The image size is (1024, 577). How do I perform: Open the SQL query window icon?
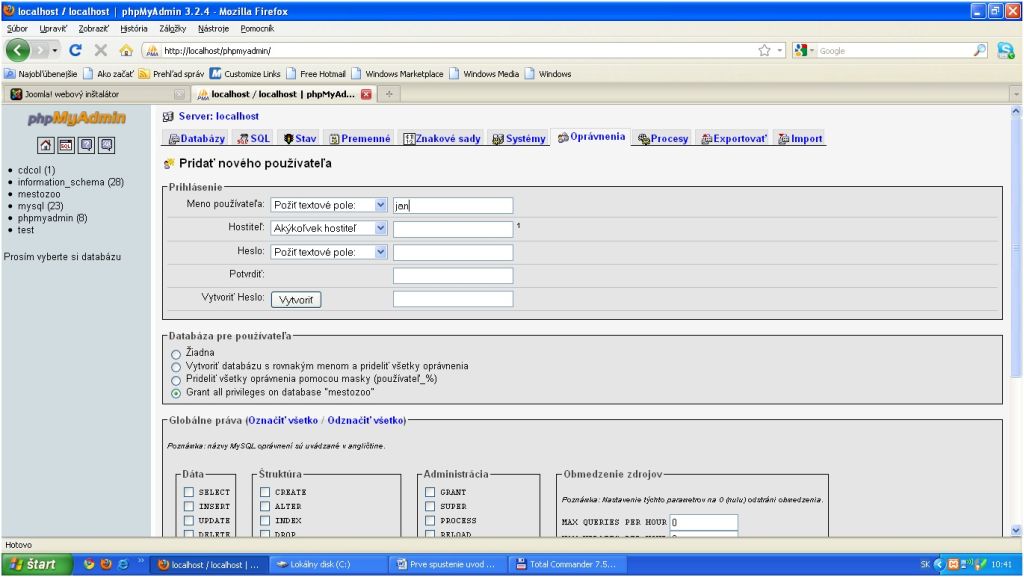pos(66,145)
